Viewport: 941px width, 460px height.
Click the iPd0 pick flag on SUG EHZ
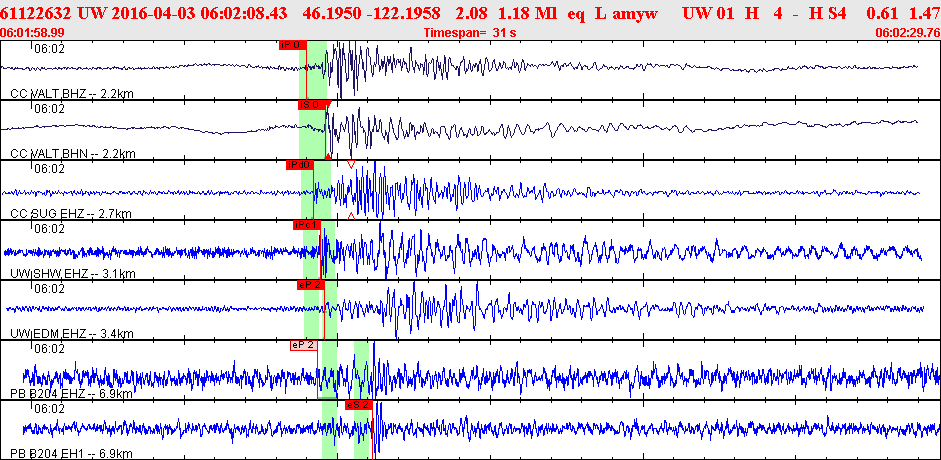(x=299, y=165)
